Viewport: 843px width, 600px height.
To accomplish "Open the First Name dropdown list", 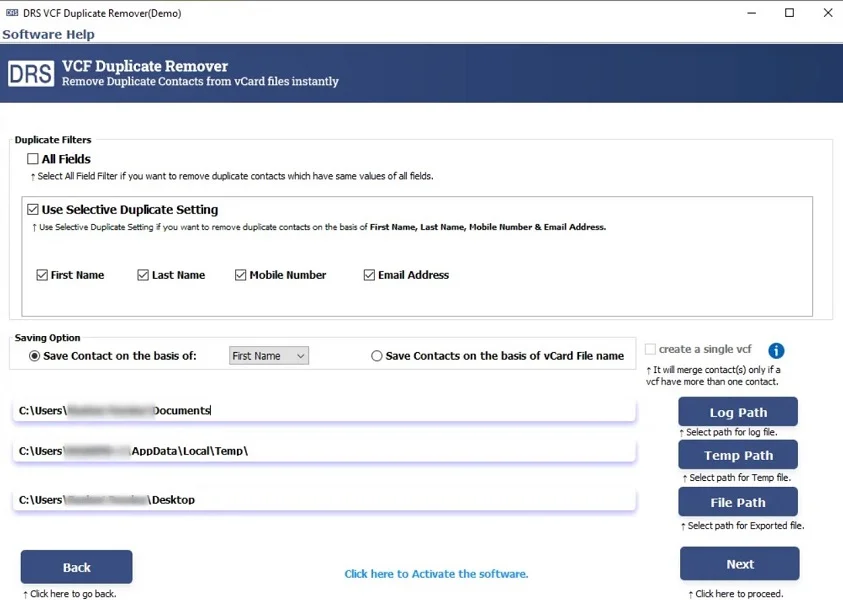I will click(268, 356).
